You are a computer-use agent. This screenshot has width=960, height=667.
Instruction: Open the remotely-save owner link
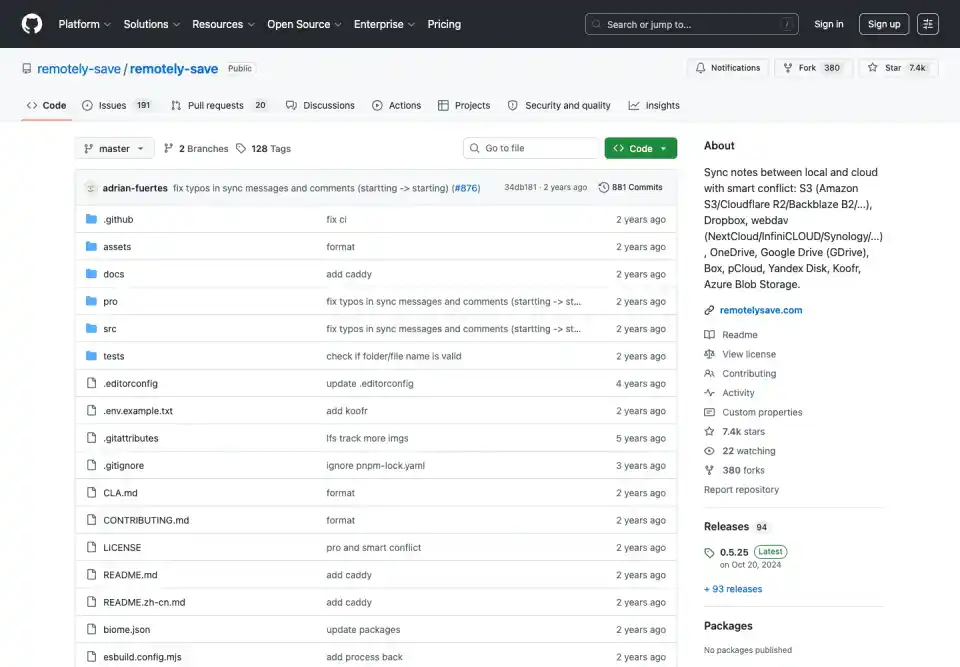point(79,69)
